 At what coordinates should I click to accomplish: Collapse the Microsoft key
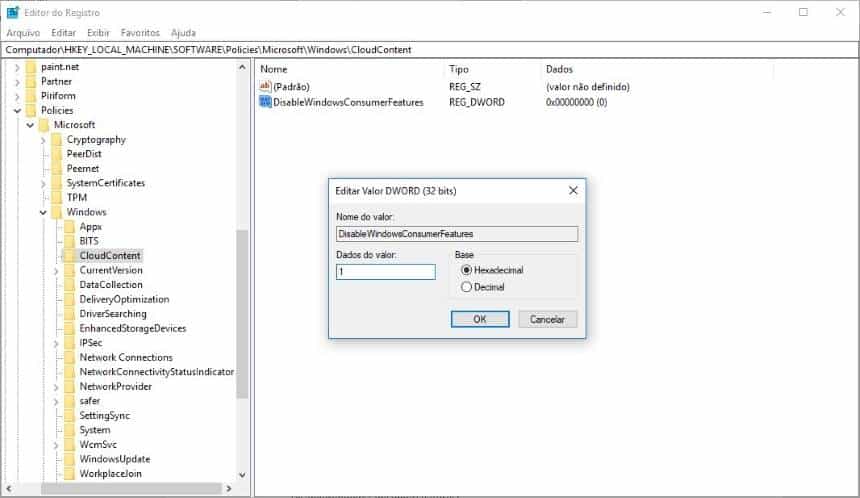coord(30,125)
